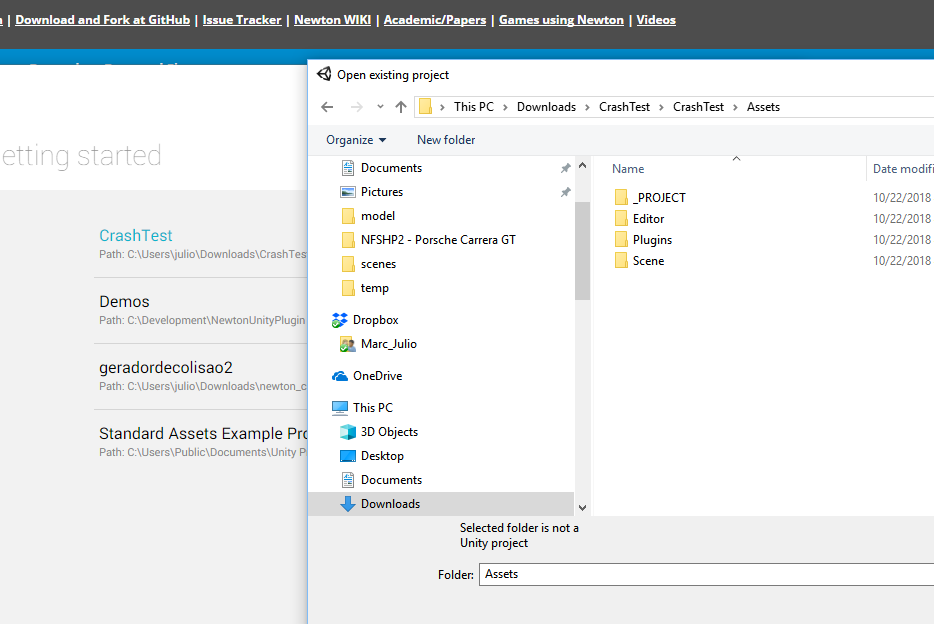Screen dimensions: 934x624
Task: Click the Folder name input field
Action: pos(706,574)
